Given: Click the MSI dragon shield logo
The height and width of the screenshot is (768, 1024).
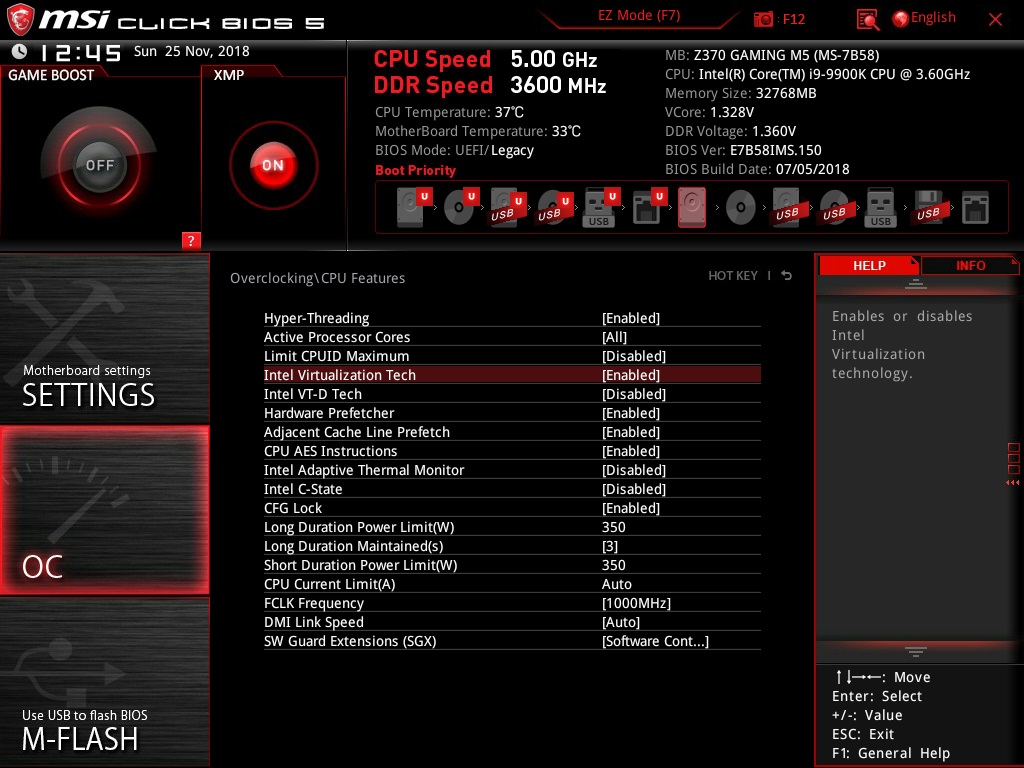Looking at the screenshot, I should click(20, 19).
